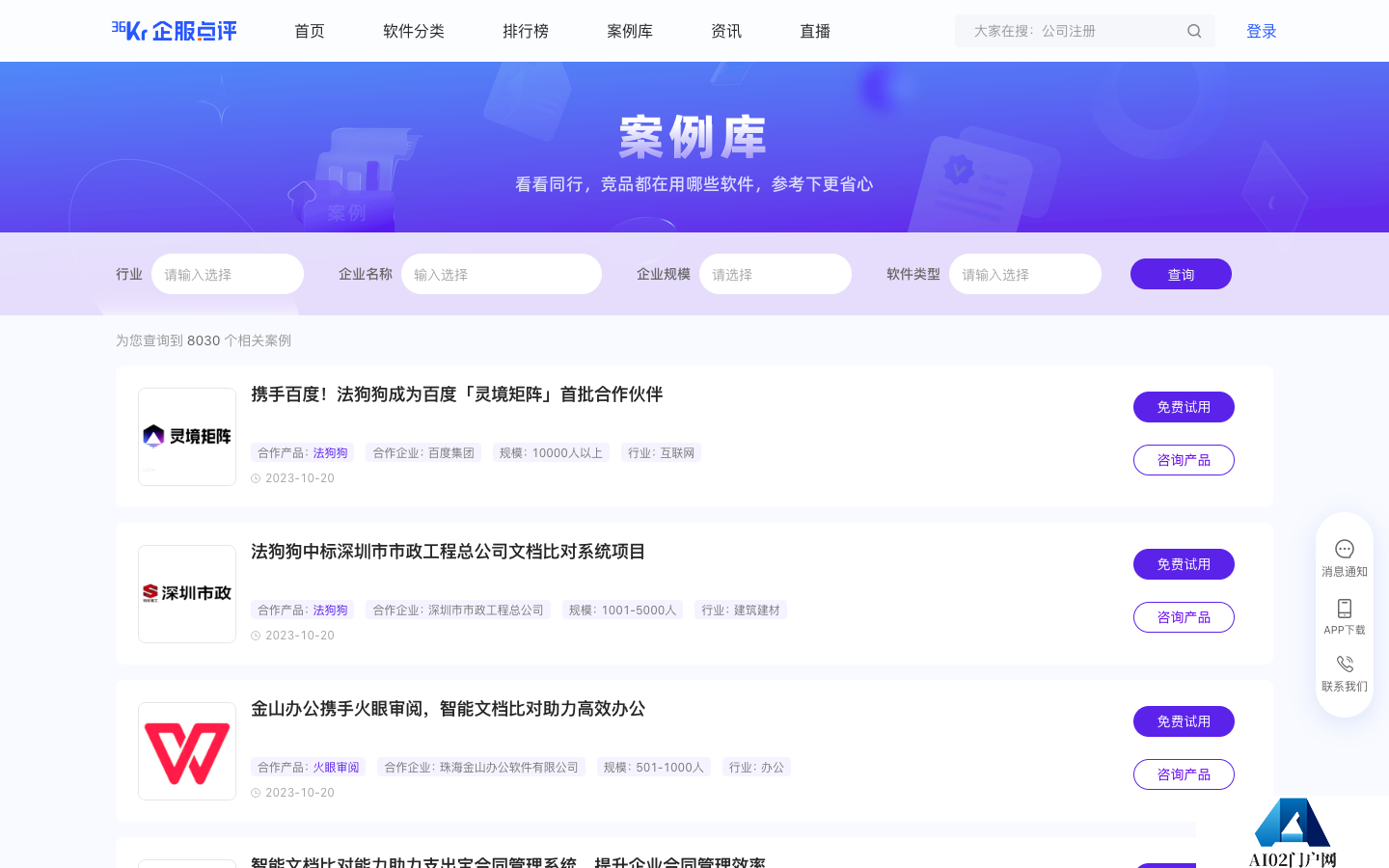Click 免费试用 for the 百度 灵境矩阵 case

click(x=1184, y=407)
